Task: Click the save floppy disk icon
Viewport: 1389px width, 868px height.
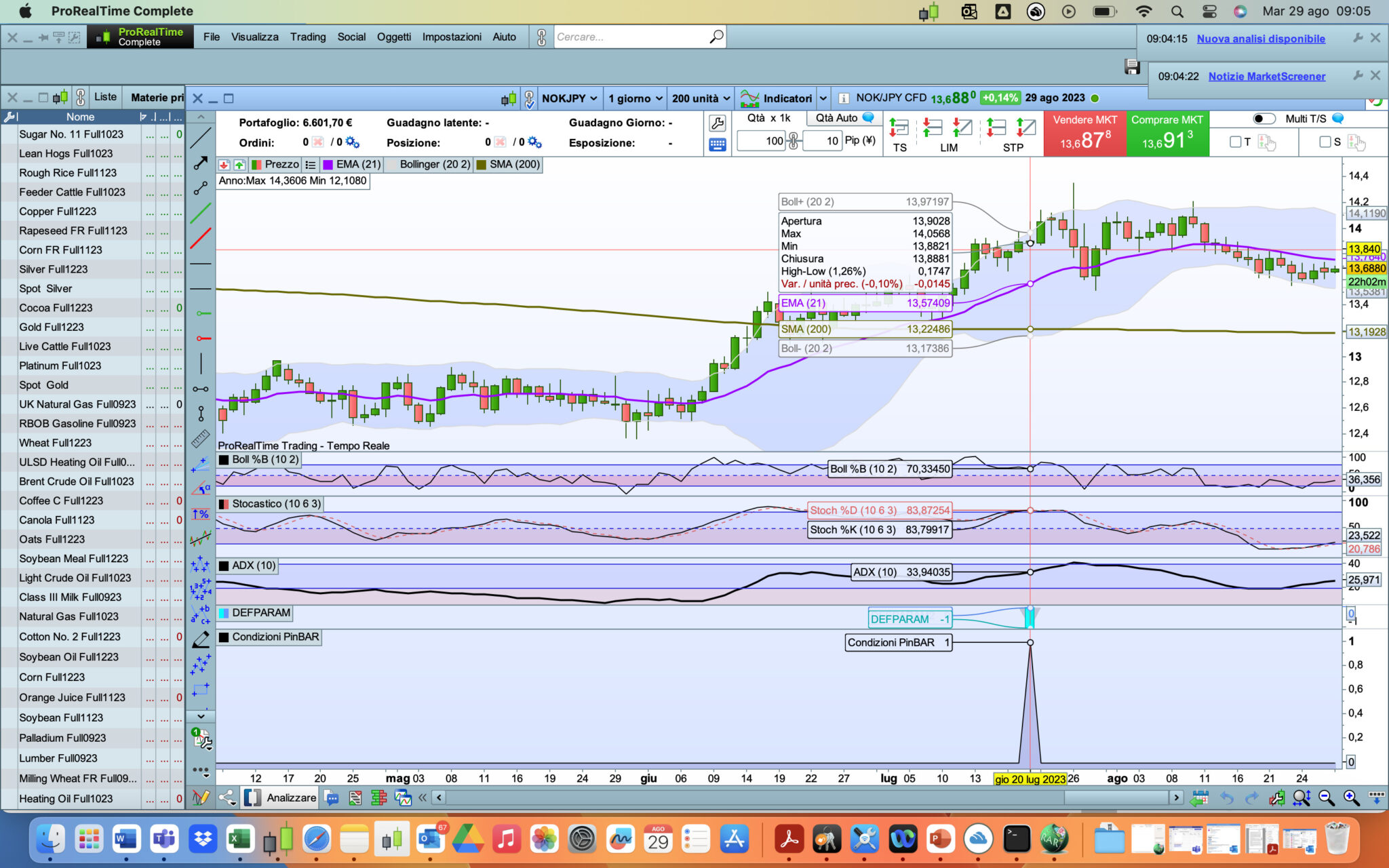Action: coord(1131,67)
